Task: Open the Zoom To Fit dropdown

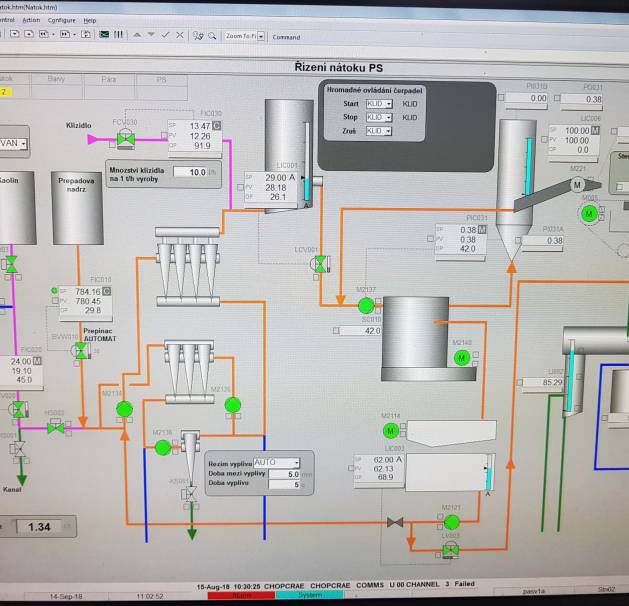Action: coord(261,36)
